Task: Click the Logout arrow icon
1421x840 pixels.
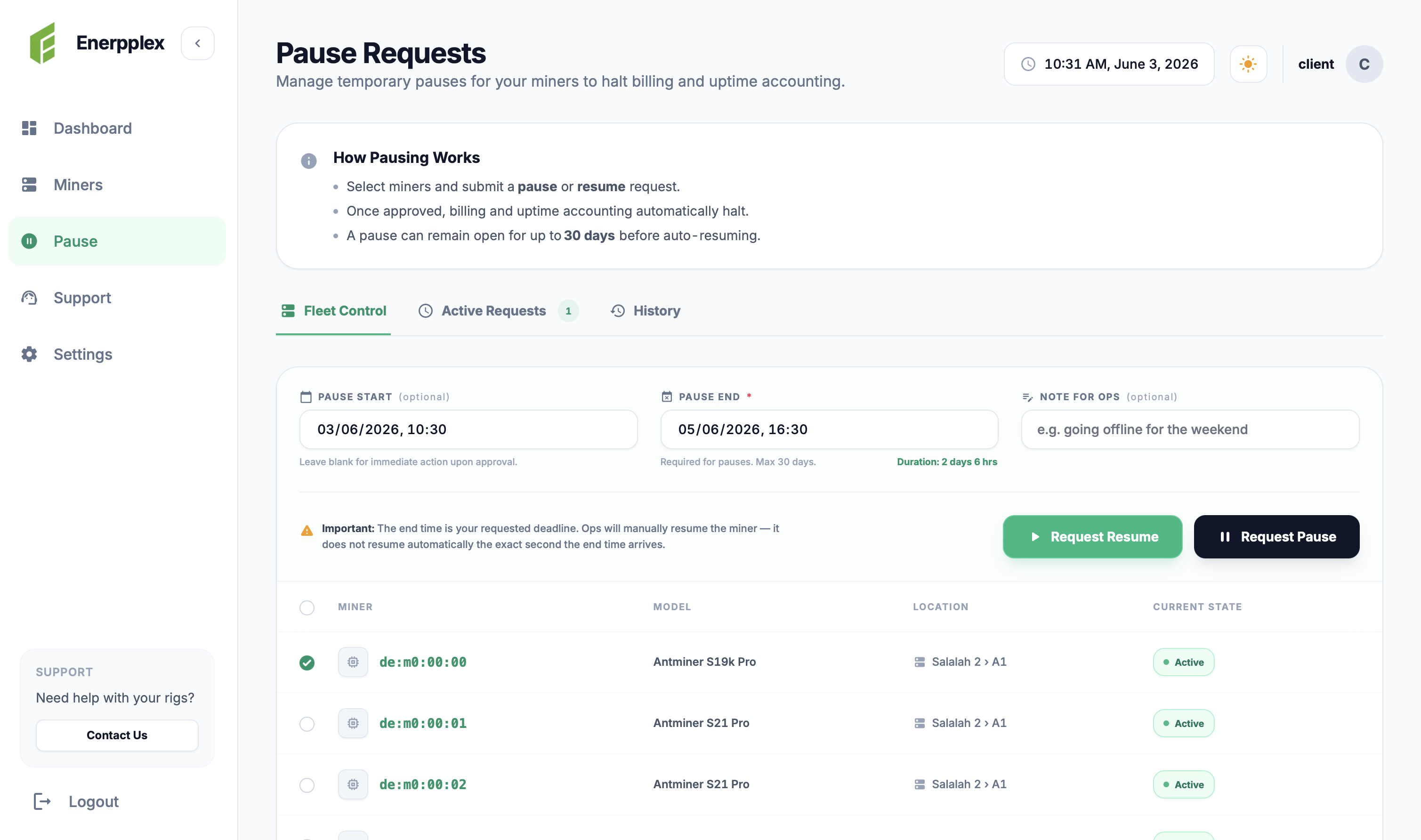Action: [x=42, y=801]
